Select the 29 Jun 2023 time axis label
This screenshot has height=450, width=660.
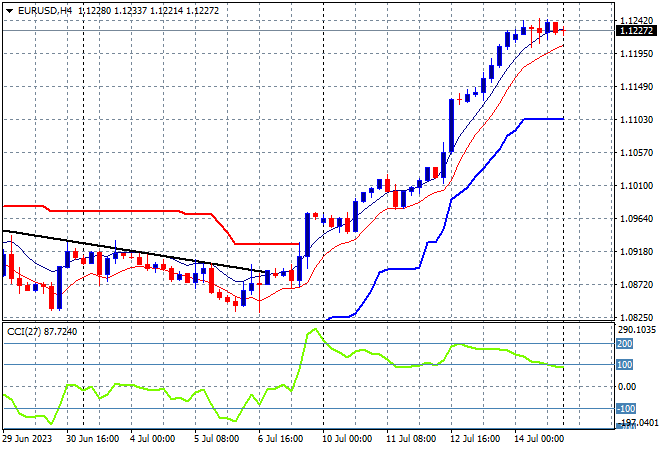(27, 439)
